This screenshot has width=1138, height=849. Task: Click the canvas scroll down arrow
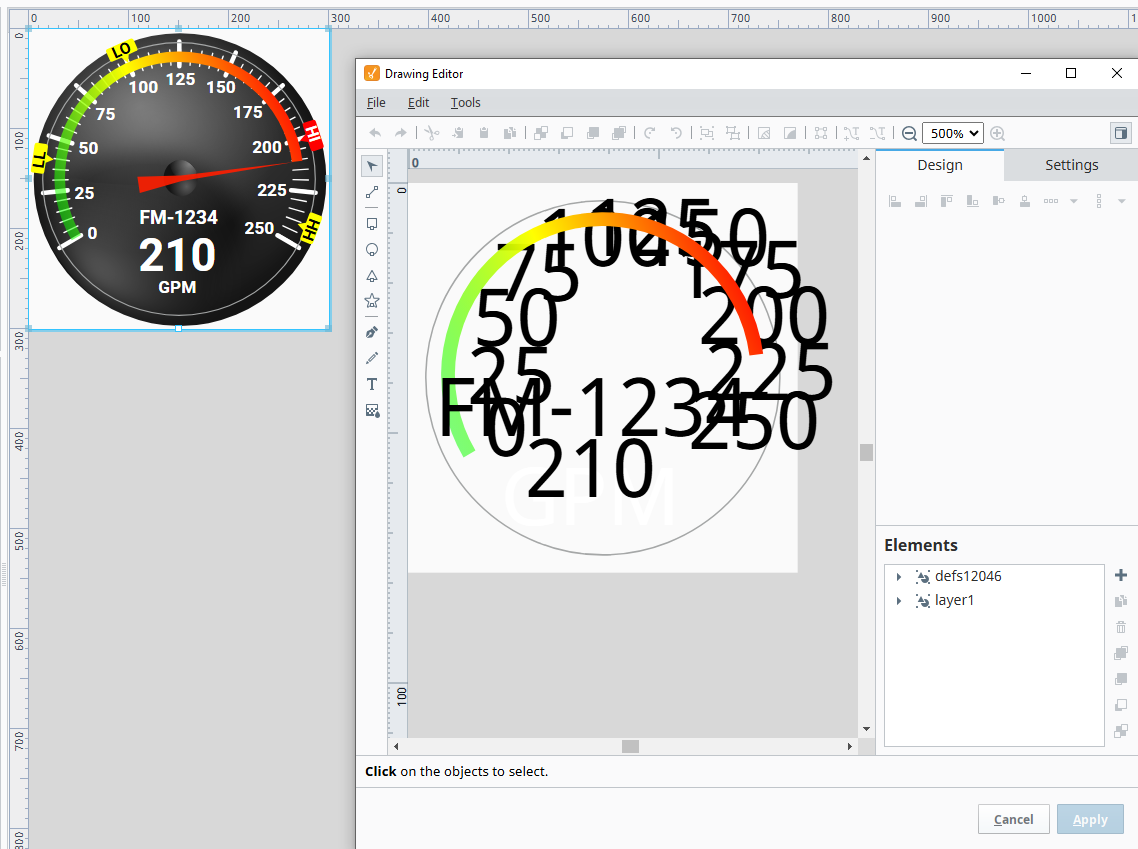click(866, 729)
